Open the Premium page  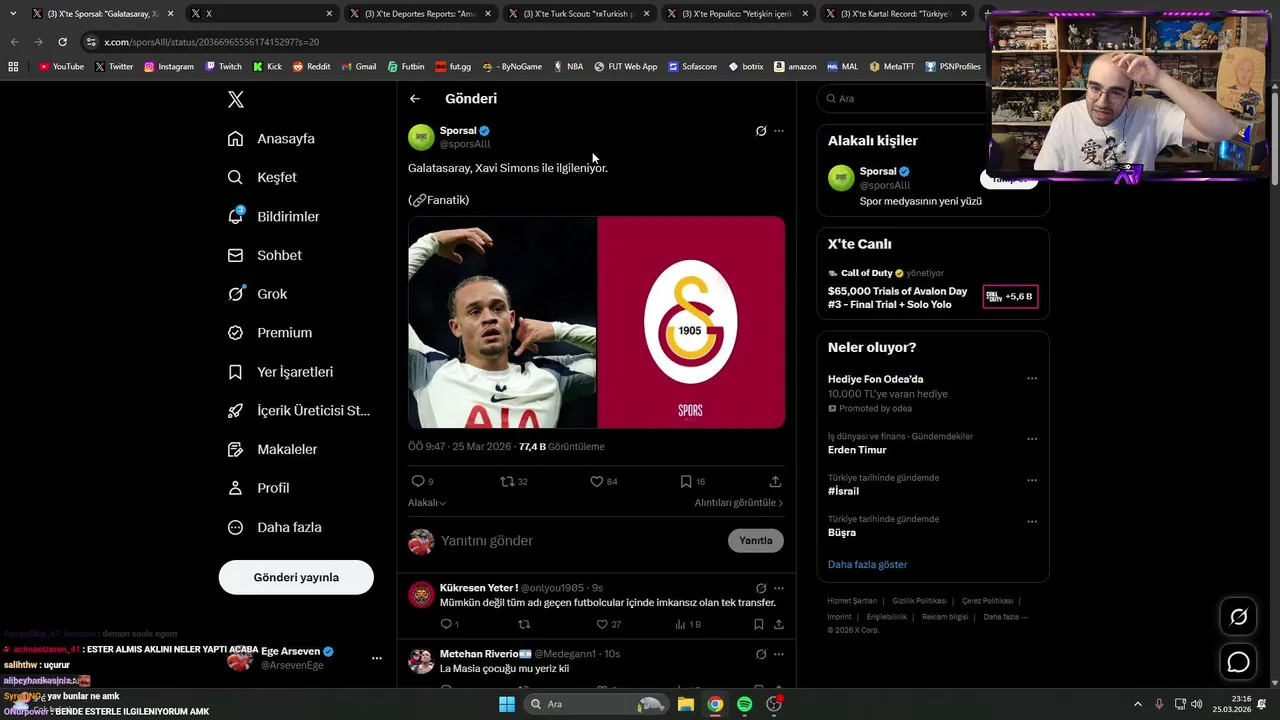pyautogui.click(x=269, y=332)
